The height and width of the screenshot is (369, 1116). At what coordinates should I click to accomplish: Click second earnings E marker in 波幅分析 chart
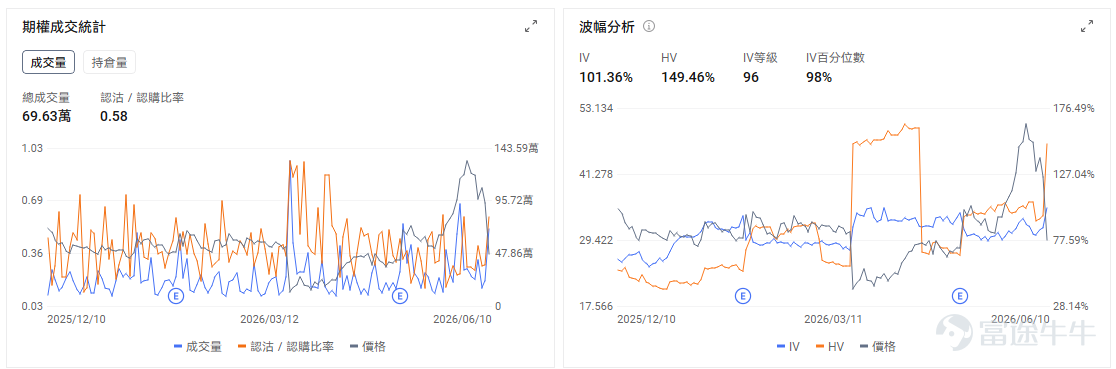point(960,295)
